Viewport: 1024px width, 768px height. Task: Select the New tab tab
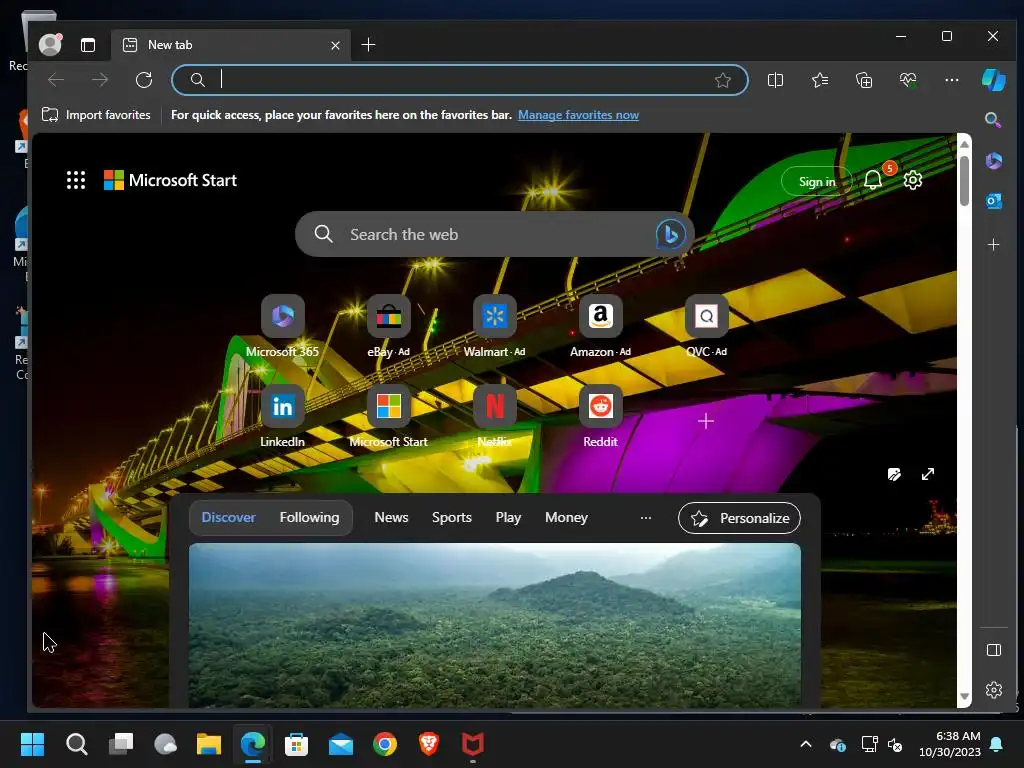230,45
